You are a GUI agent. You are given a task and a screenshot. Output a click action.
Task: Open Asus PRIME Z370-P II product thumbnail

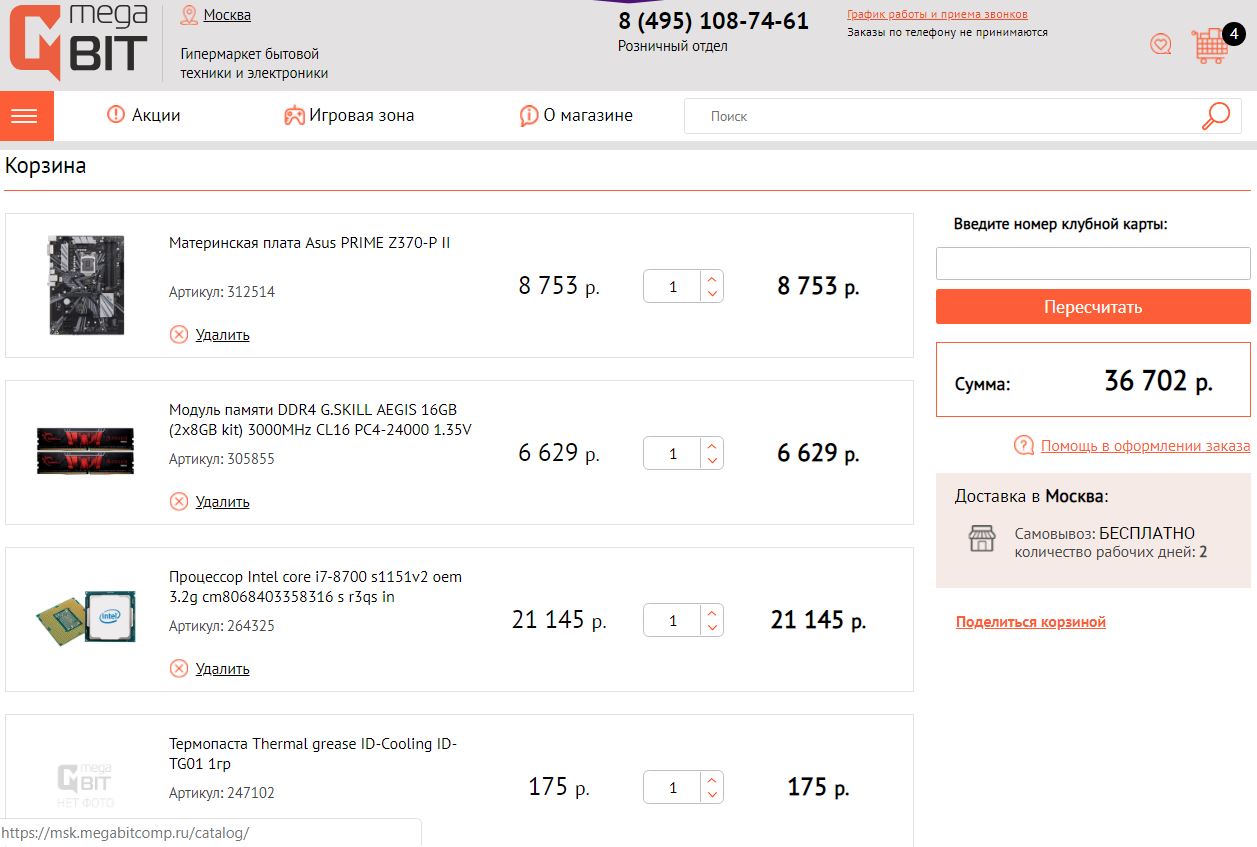[86, 285]
